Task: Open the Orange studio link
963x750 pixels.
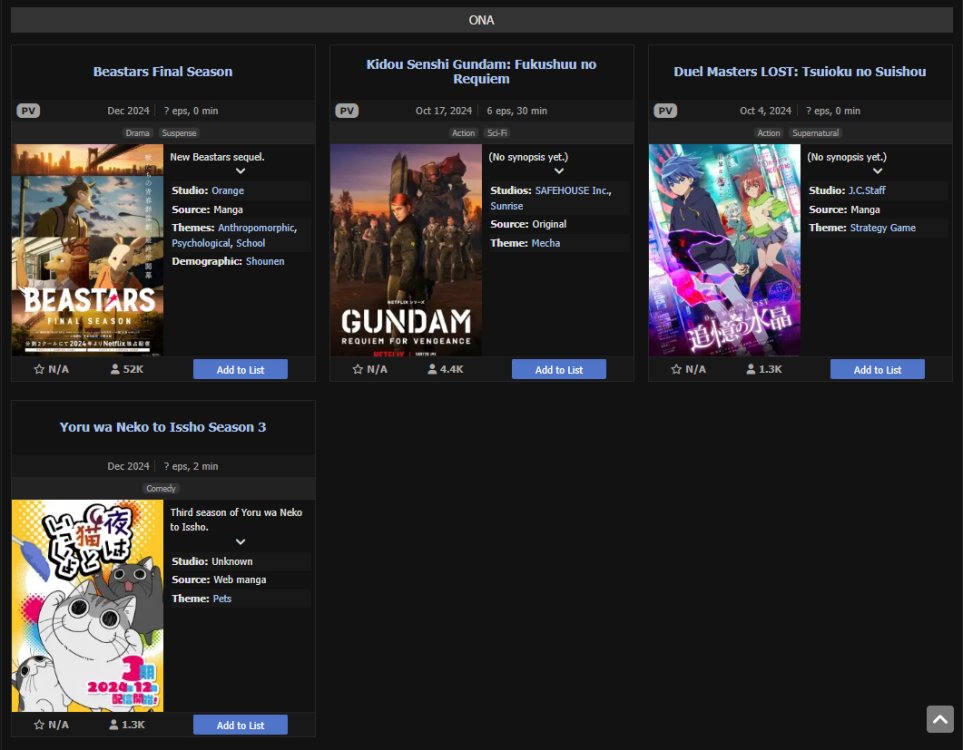Action: [227, 191]
